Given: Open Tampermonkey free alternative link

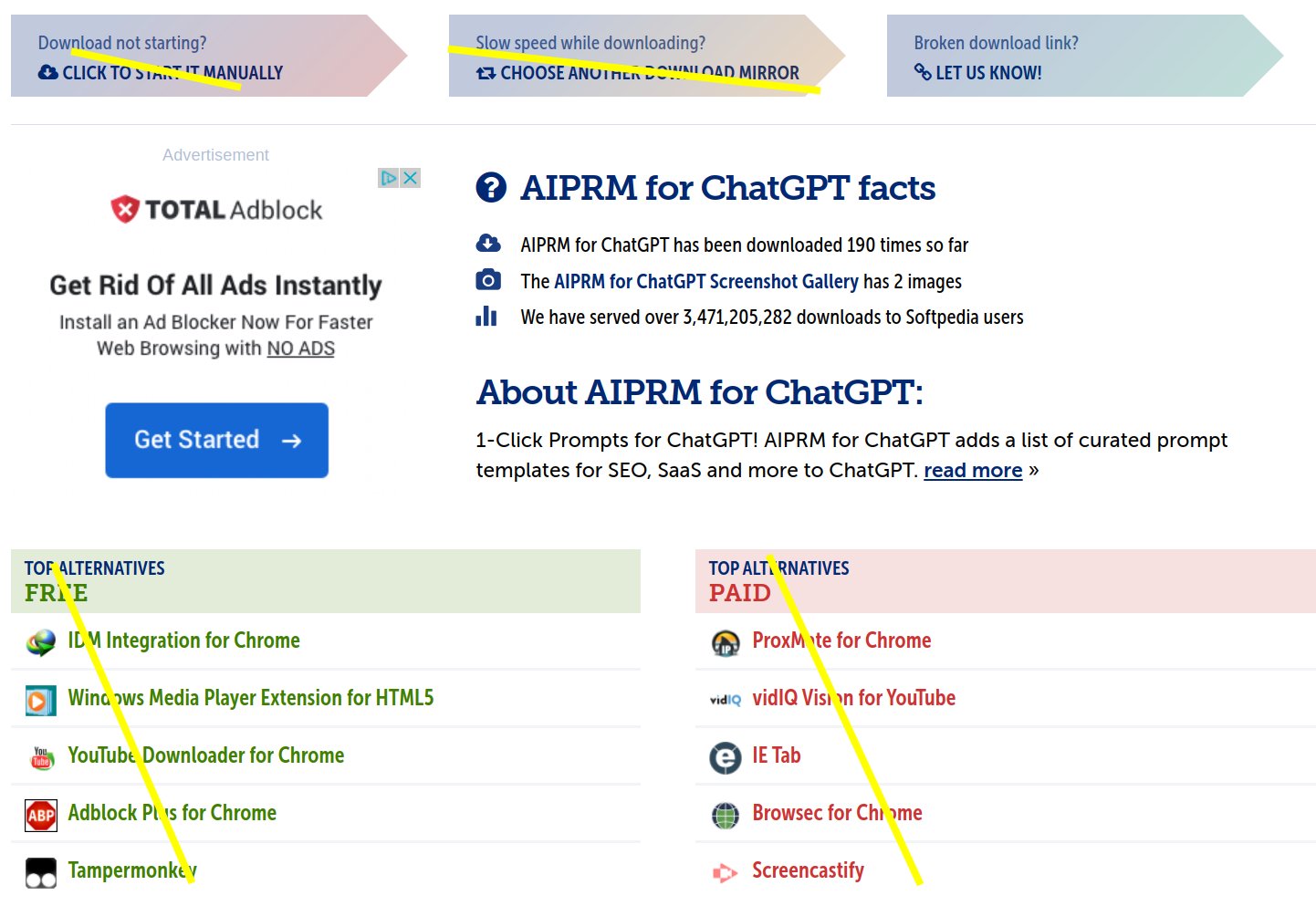Looking at the screenshot, I should click(131, 870).
